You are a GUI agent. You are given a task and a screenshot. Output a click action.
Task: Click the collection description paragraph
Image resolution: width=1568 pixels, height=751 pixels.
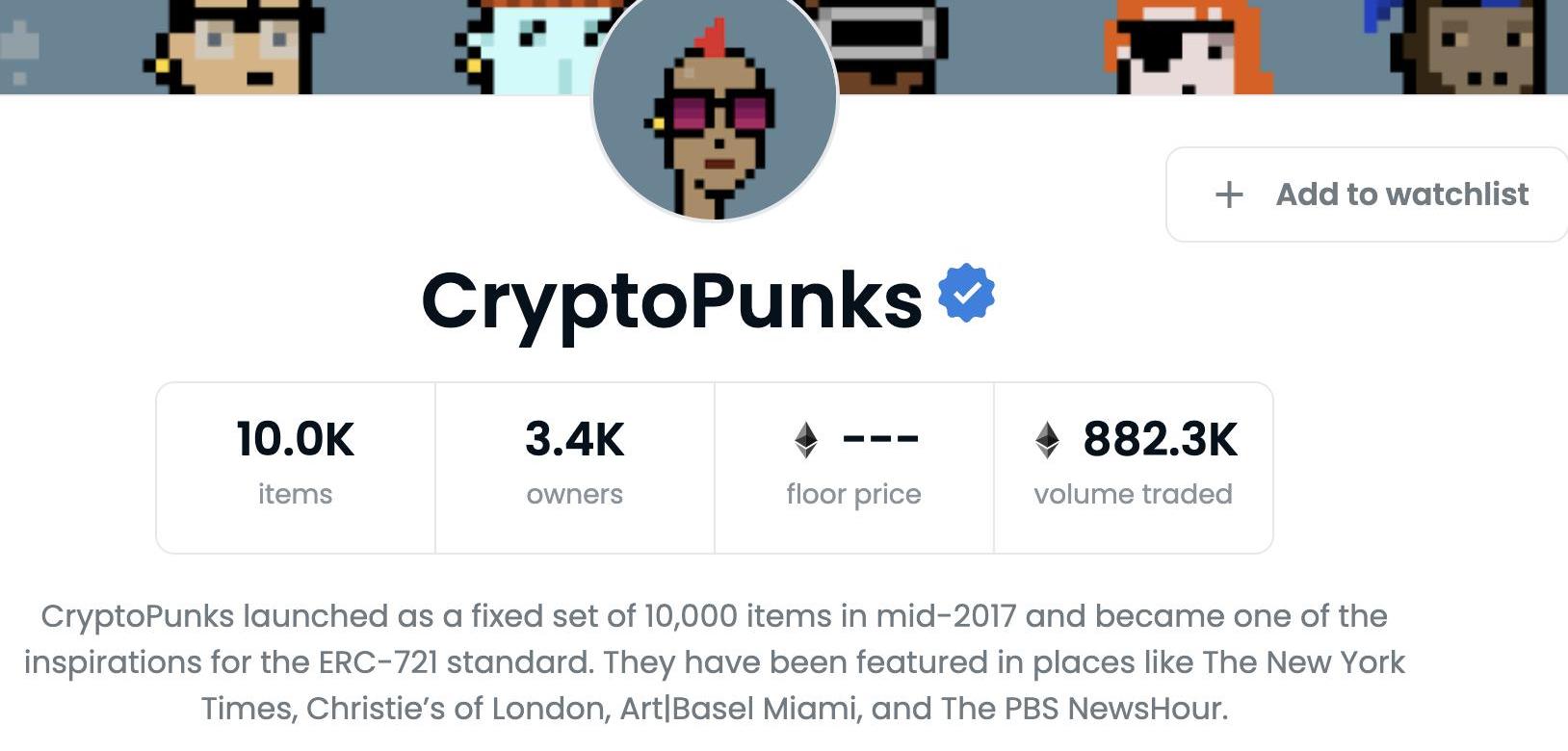pyautogui.click(x=714, y=662)
